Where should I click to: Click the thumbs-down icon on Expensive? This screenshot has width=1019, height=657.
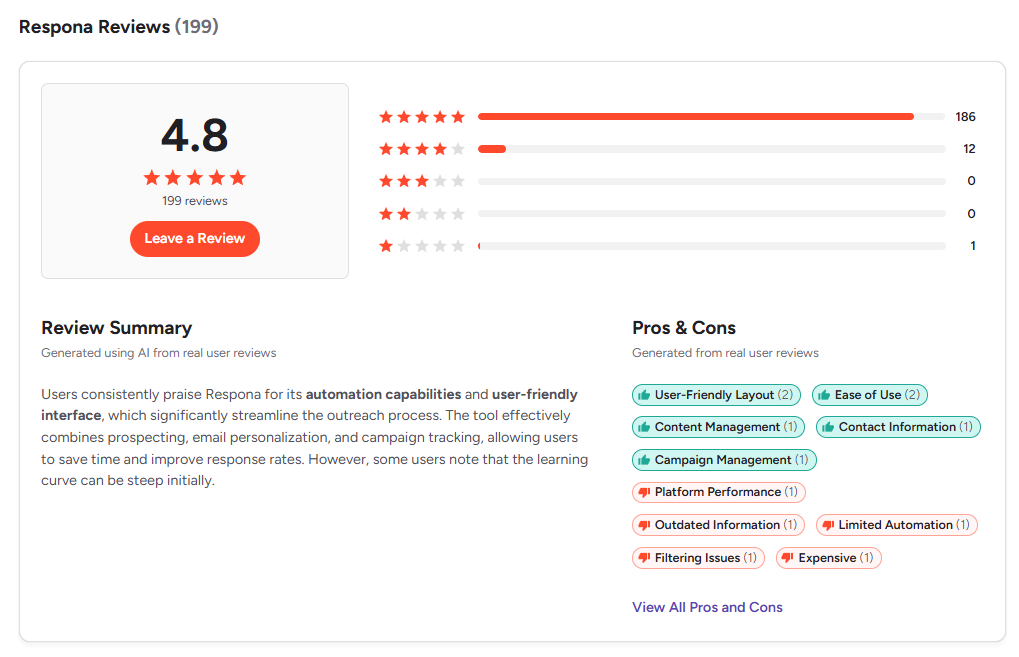(x=789, y=557)
